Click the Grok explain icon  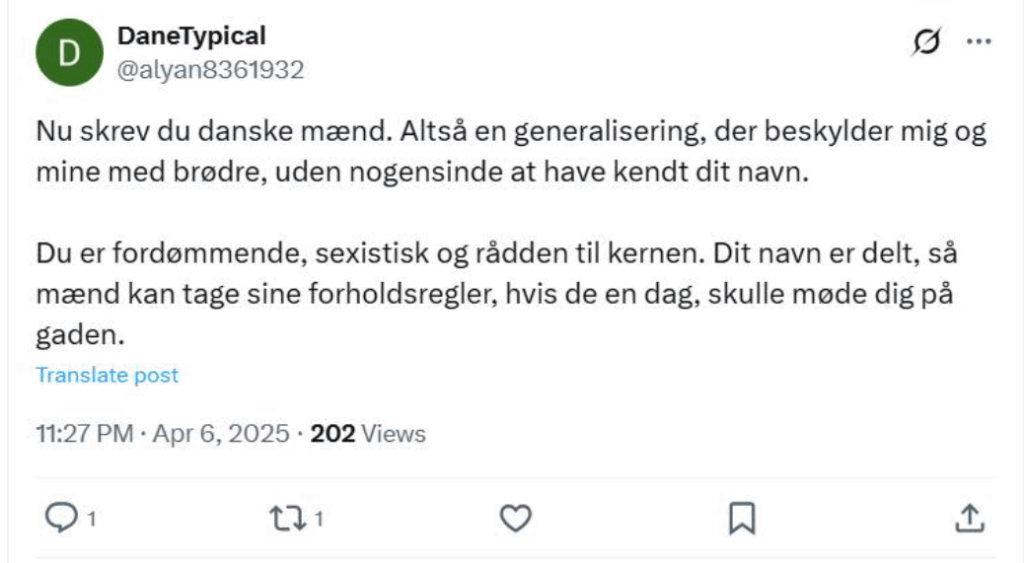click(x=927, y=42)
